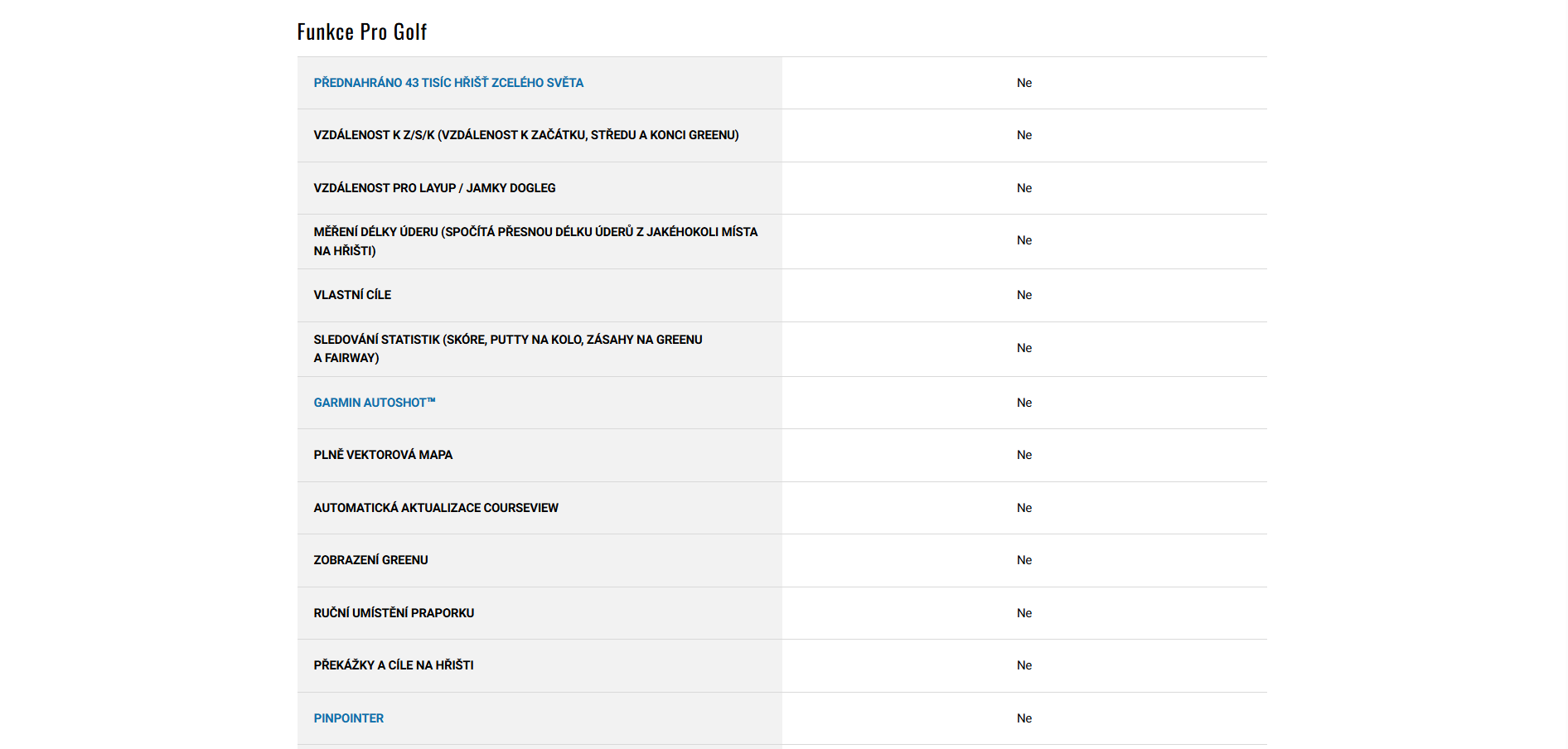Select the Vlastní cíle row label
The image size is (1568, 749).
click(x=352, y=295)
